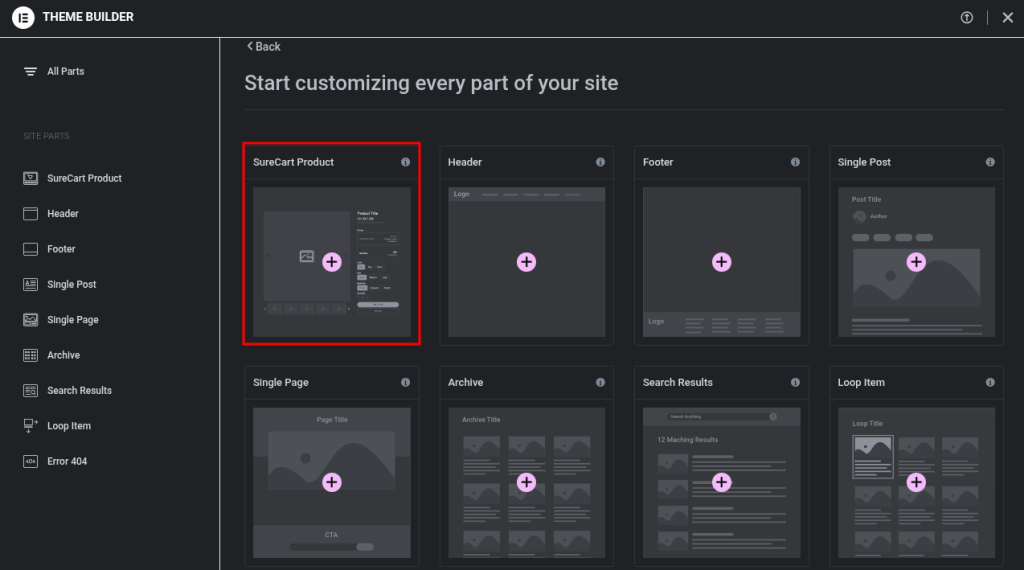Select Error 404 in the sidebar
The height and width of the screenshot is (570, 1024).
[x=66, y=461]
